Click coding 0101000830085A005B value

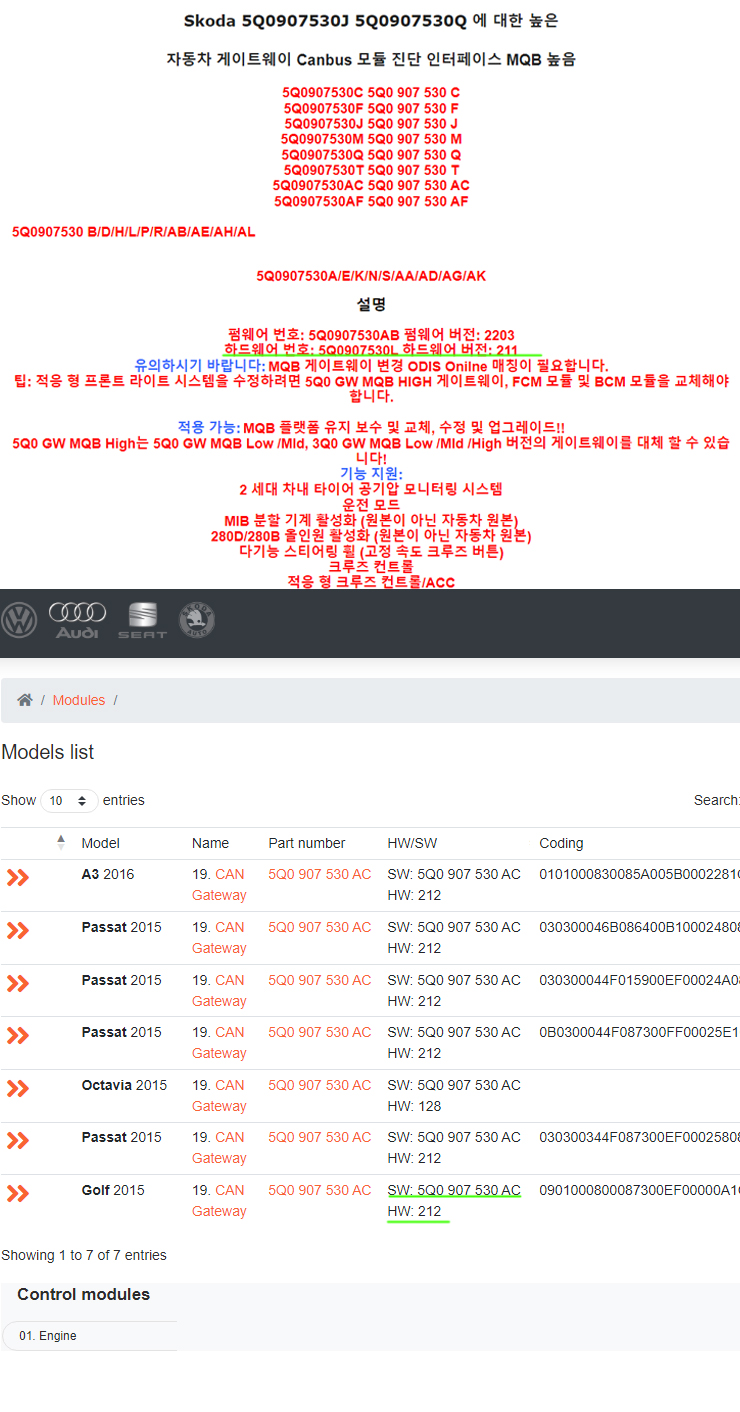coord(639,874)
